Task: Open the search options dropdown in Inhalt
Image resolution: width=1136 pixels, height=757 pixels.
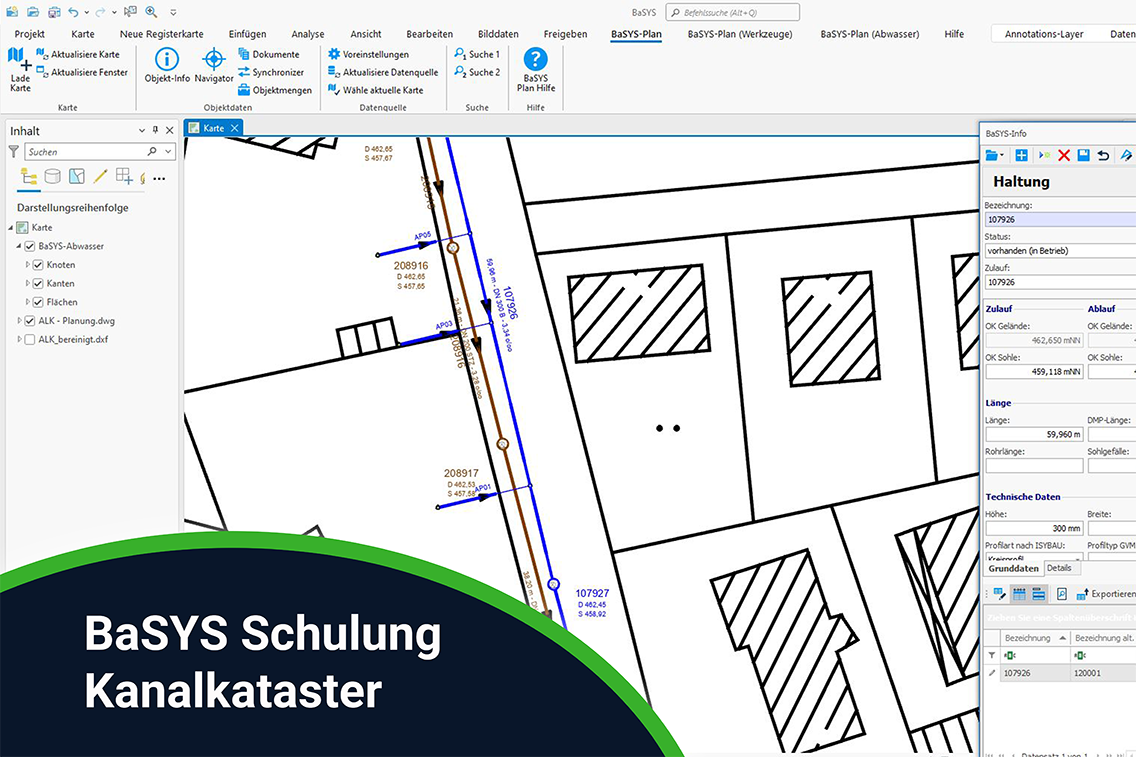Action: point(168,152)
